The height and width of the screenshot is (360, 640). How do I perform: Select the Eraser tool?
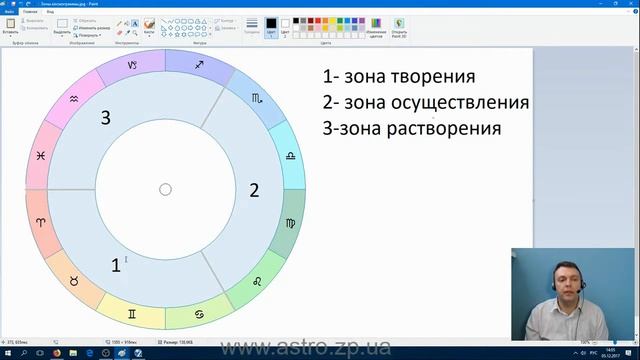(x=119, y=33)
